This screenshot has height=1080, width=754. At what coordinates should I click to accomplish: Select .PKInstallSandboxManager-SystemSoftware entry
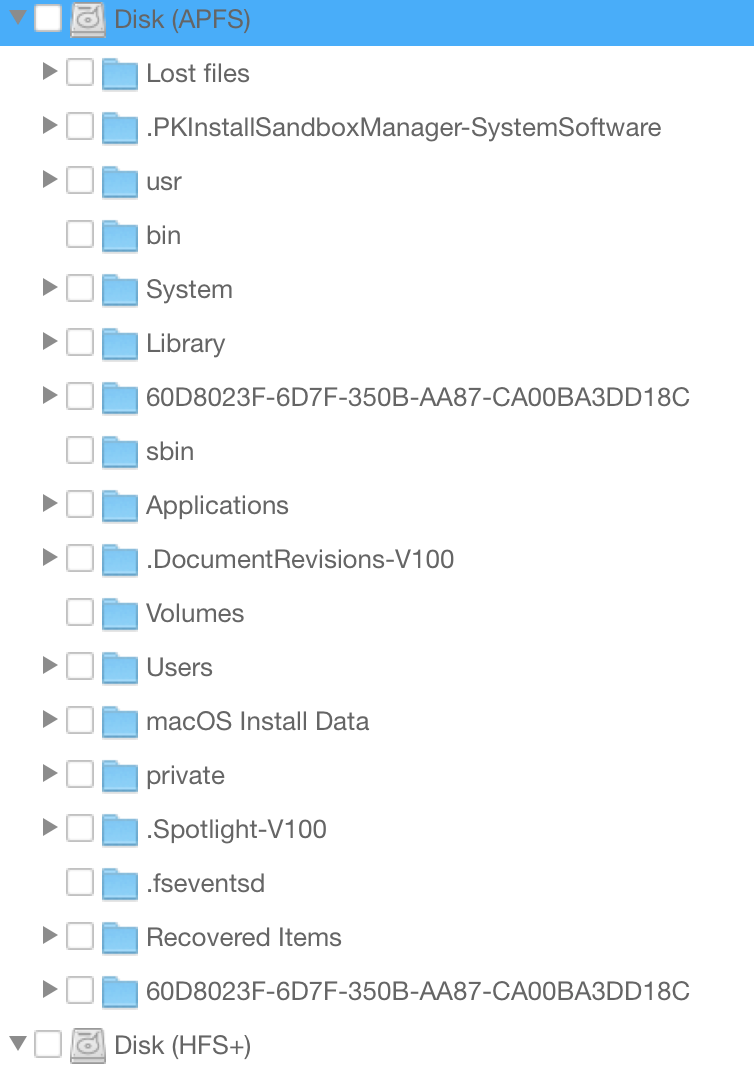click(x=403, y=128)
